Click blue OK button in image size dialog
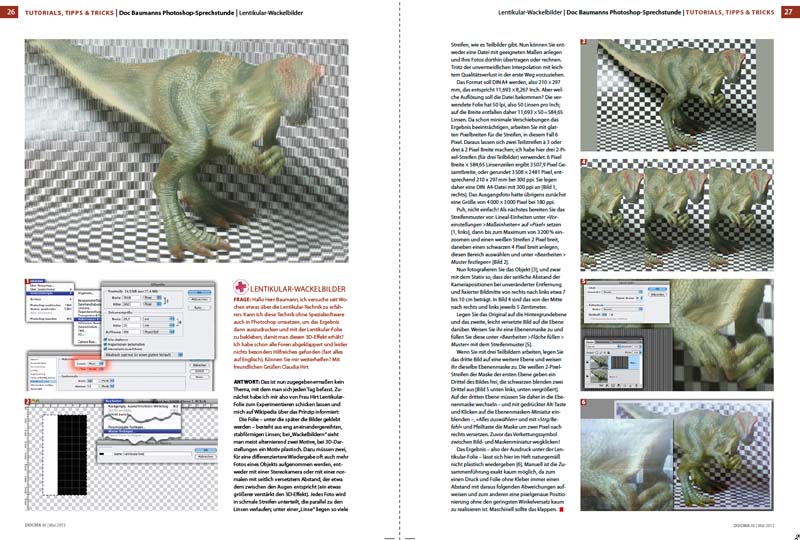The width and height of the screenshot is (800, 540). [199, 292]
